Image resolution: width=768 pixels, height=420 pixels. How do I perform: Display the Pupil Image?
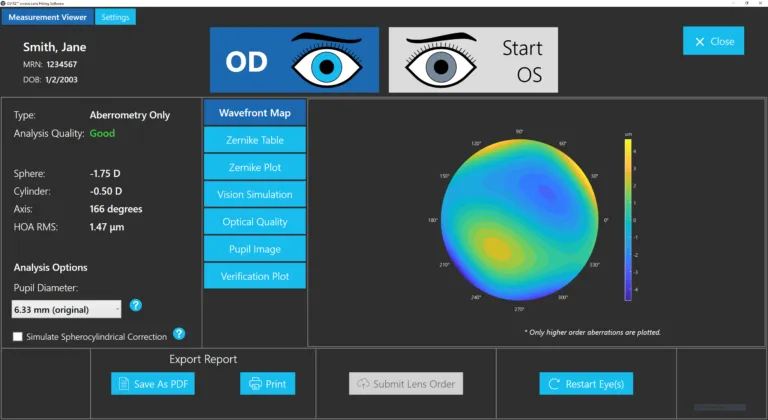[255, 248]
